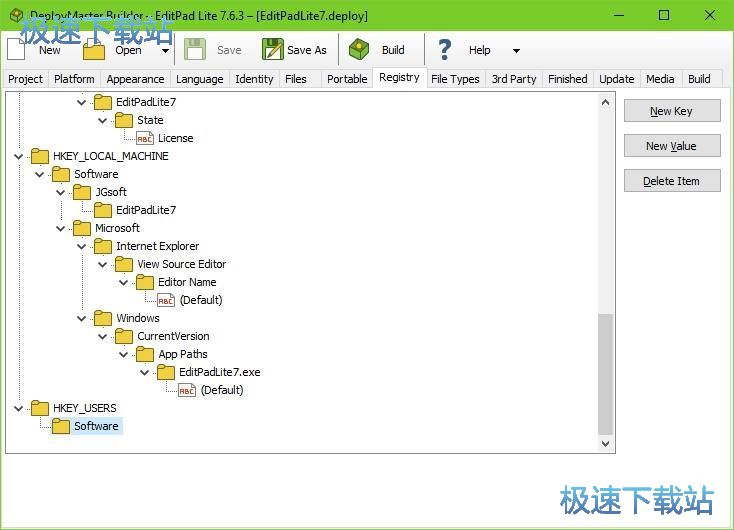
Task: Select (Default) under EditPadLite7.exe
Action: 222,390
